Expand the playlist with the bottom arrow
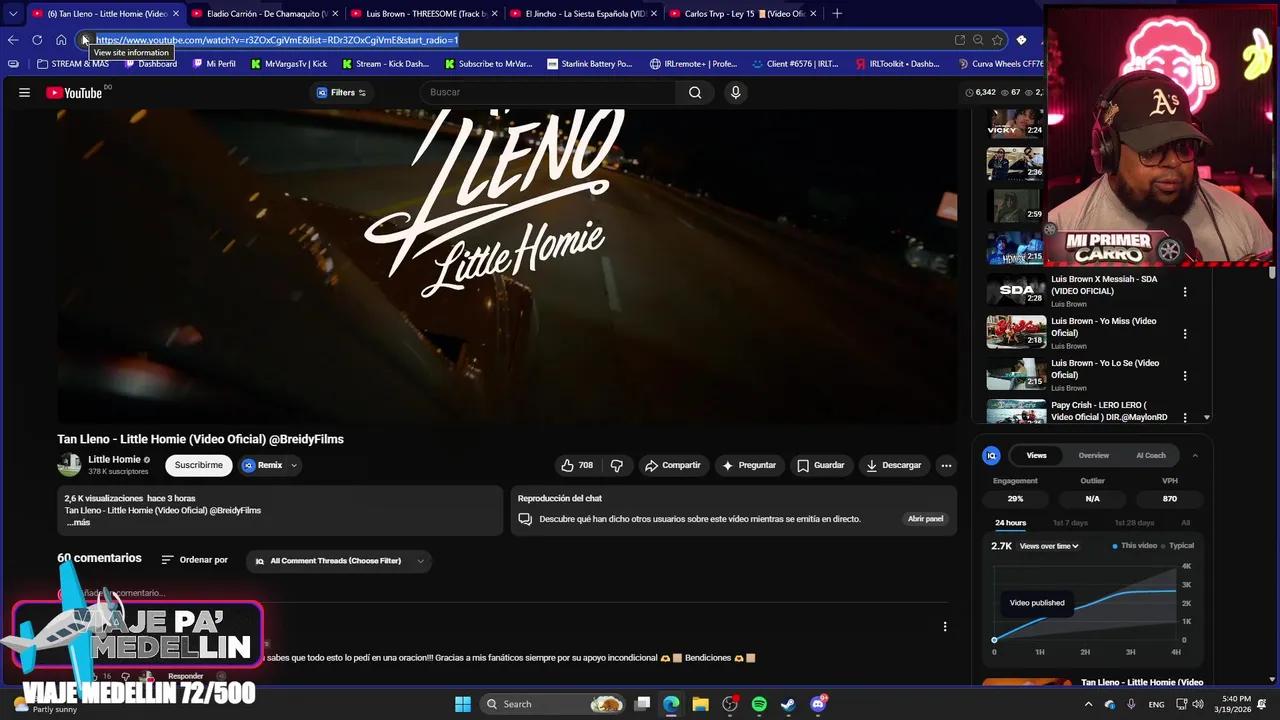Viewport: 1280px width, 720px height. pyautogui.click(x=1206, y=417)
